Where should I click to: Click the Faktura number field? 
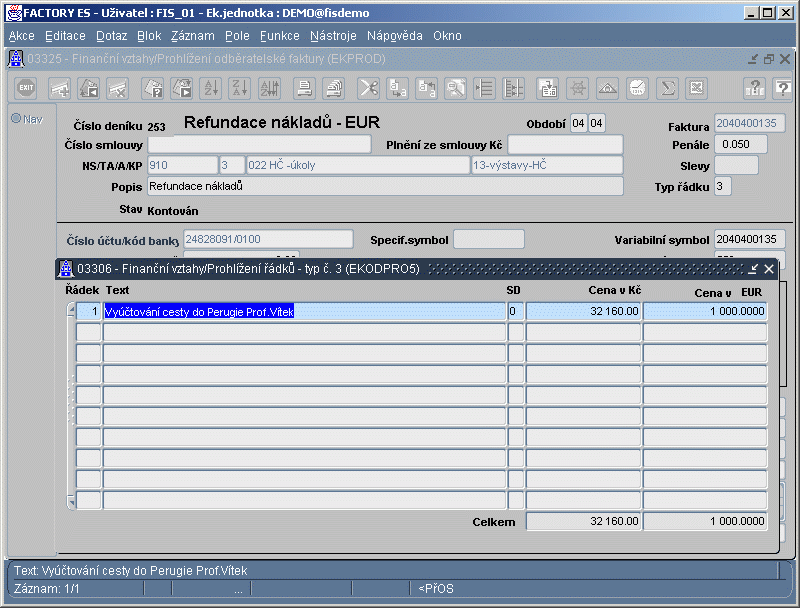pyautogui.click(x=749, y=123)
